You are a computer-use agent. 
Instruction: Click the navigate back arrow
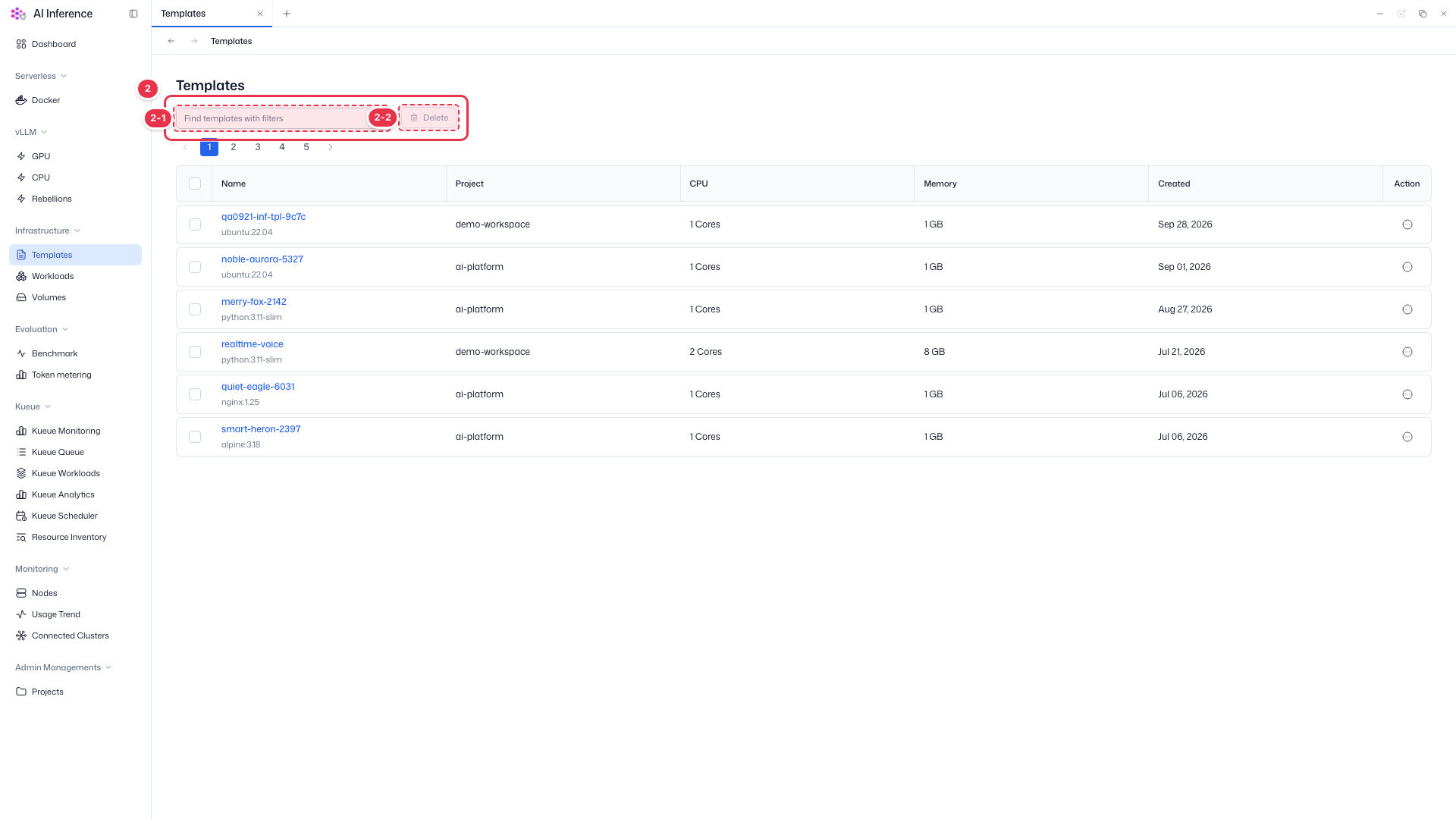pos(171,41)
